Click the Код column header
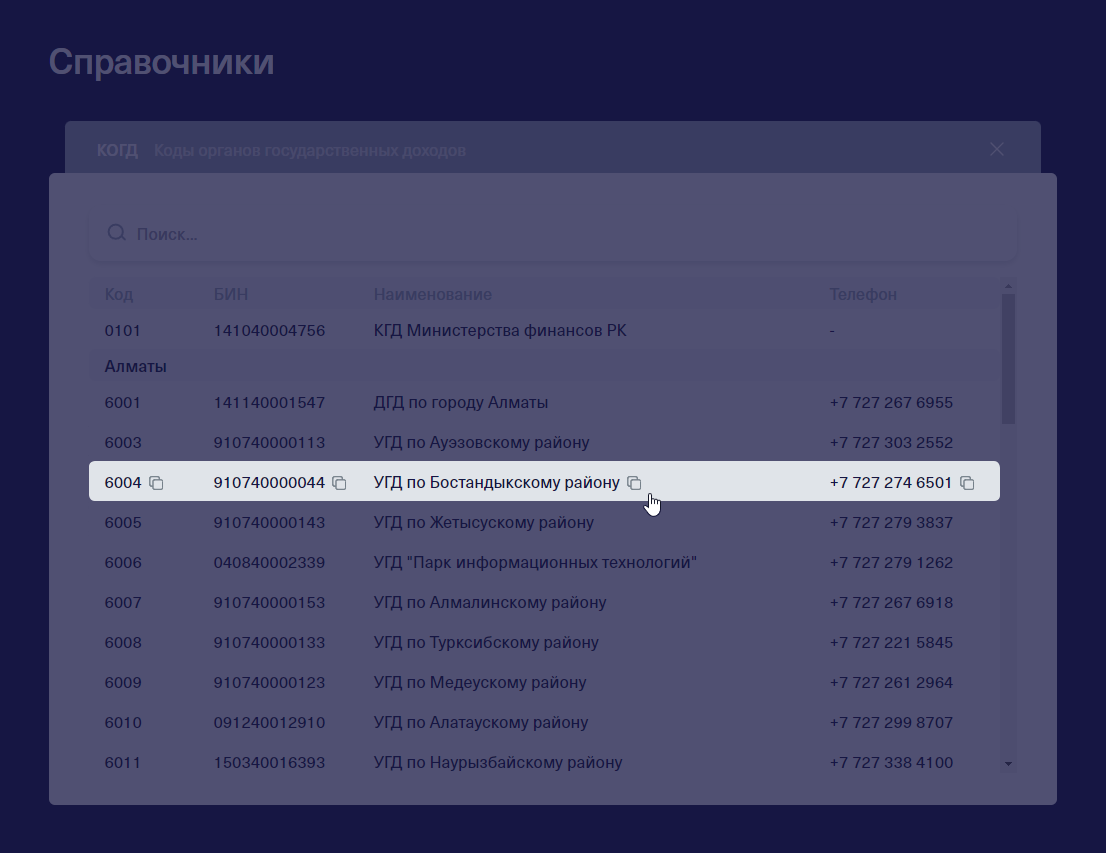1106x853 pixels. point(118,294)
